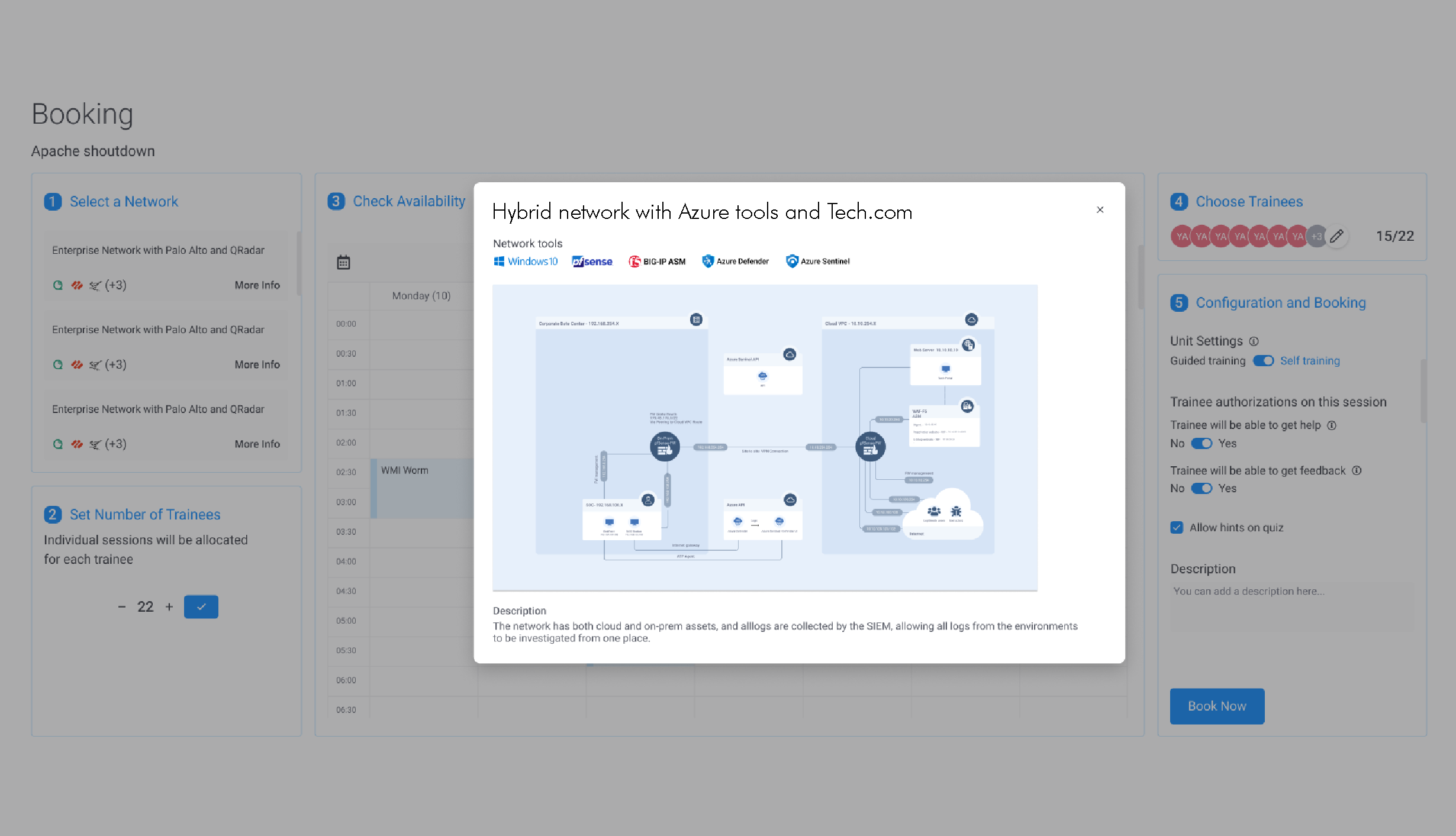This screenshot has width=1456, height=836.
Task: Click the session description text field
Action: tap(1292, 606)
